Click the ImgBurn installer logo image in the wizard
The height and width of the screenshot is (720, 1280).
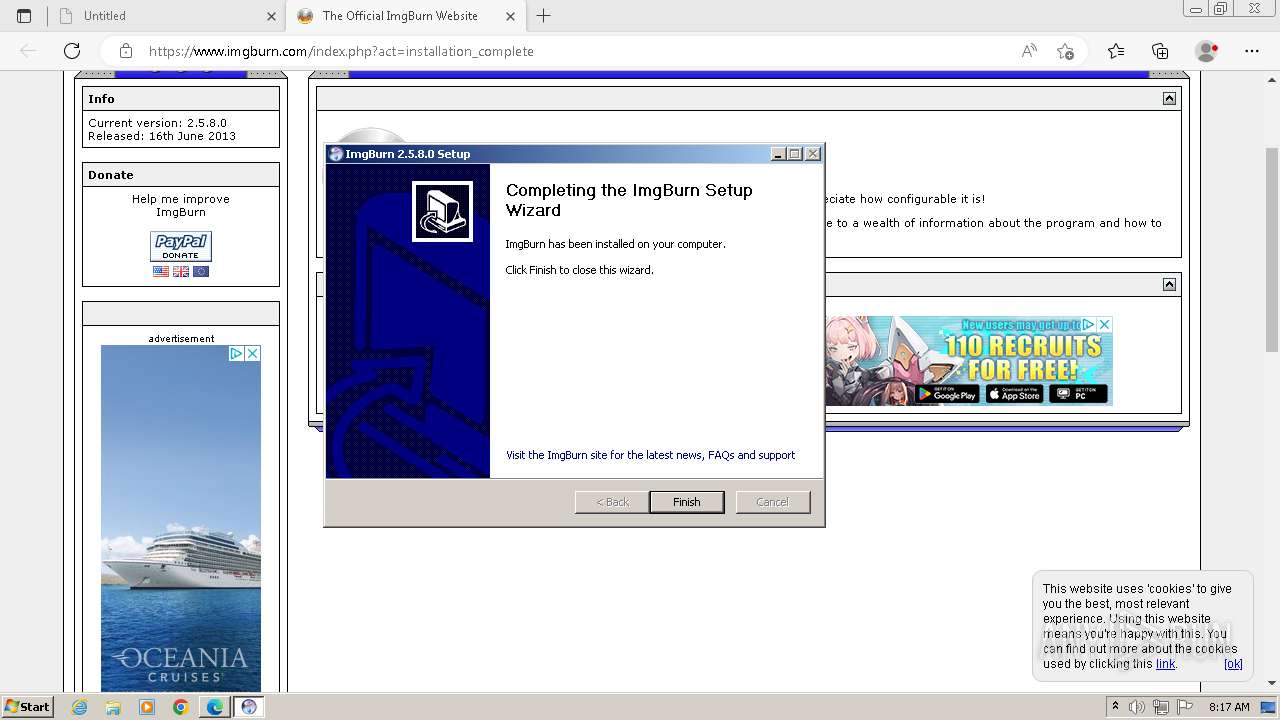(x=442, y=211)
